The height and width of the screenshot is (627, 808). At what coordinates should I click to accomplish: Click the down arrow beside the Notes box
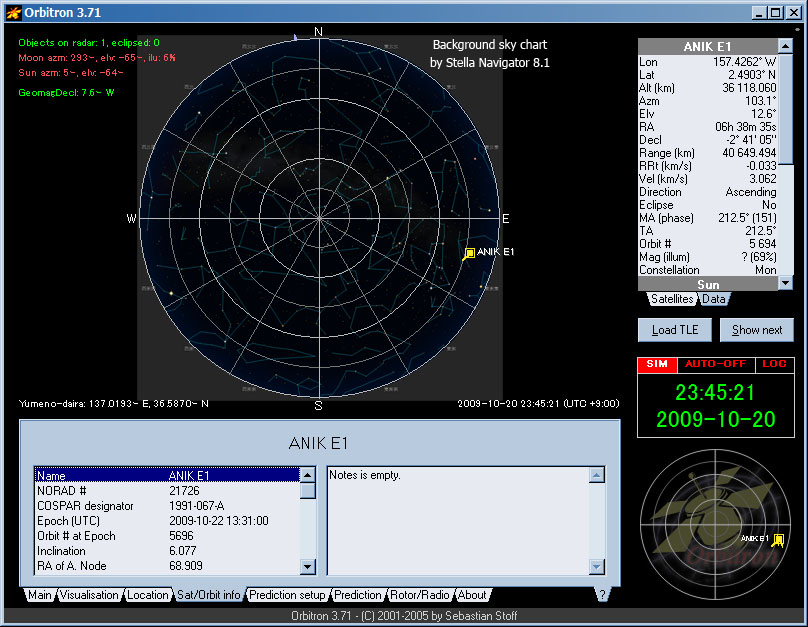pos(598,567)
